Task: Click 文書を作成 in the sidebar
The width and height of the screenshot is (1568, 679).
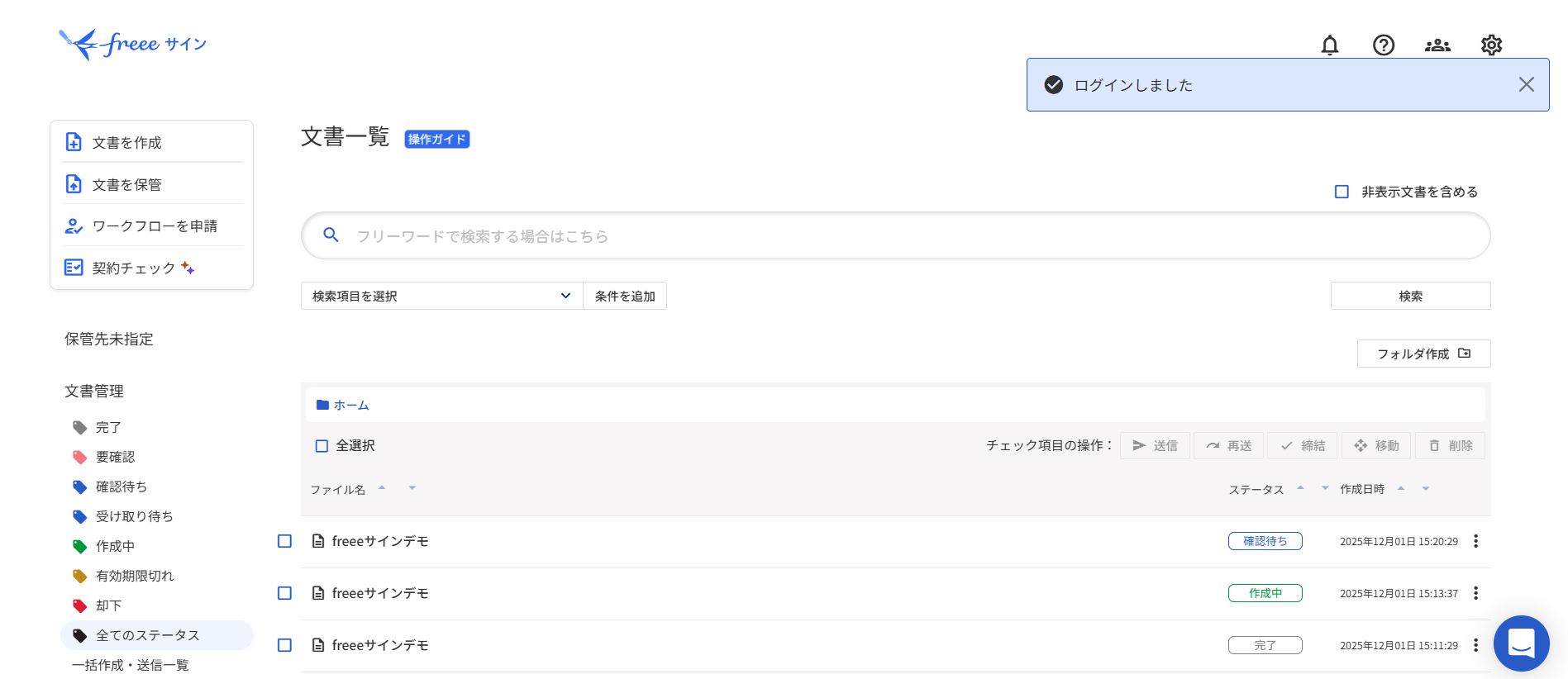Action: 152,142
